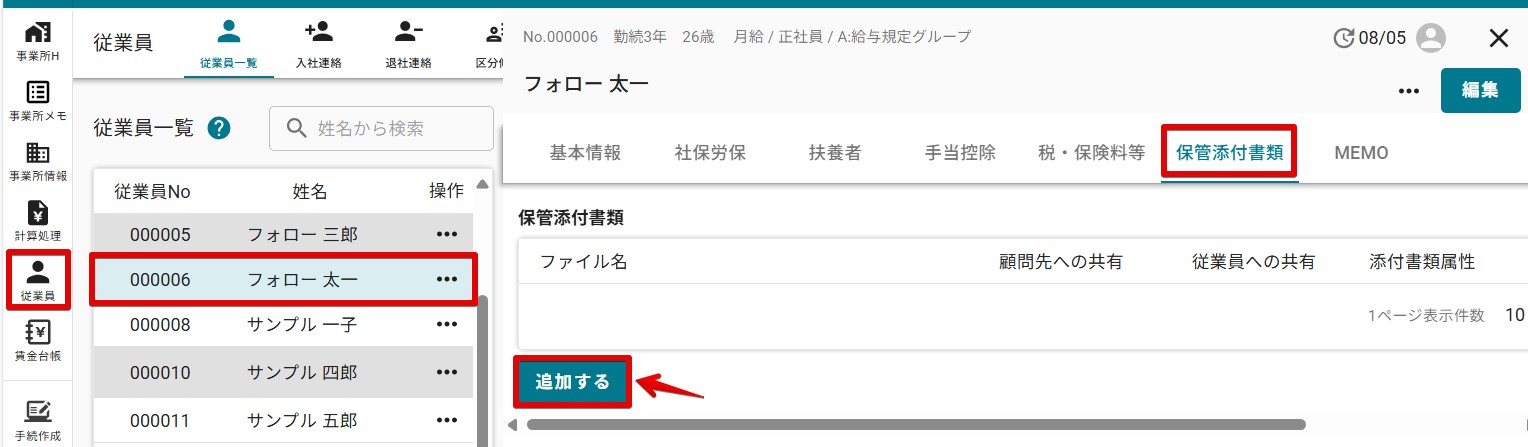The width and height of the screenshot is (1528, 447).
Task: Switch to 社保労保 tab
Action: click(710, 153)
